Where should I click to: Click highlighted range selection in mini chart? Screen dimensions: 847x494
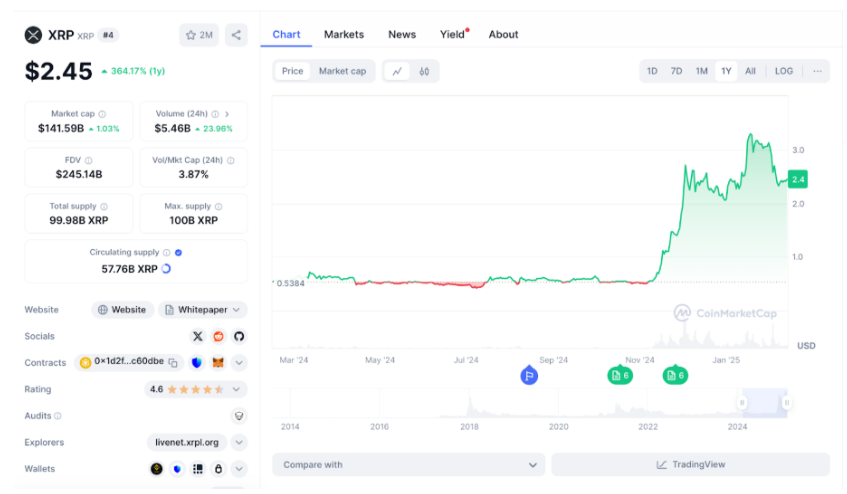coord(764,403)
